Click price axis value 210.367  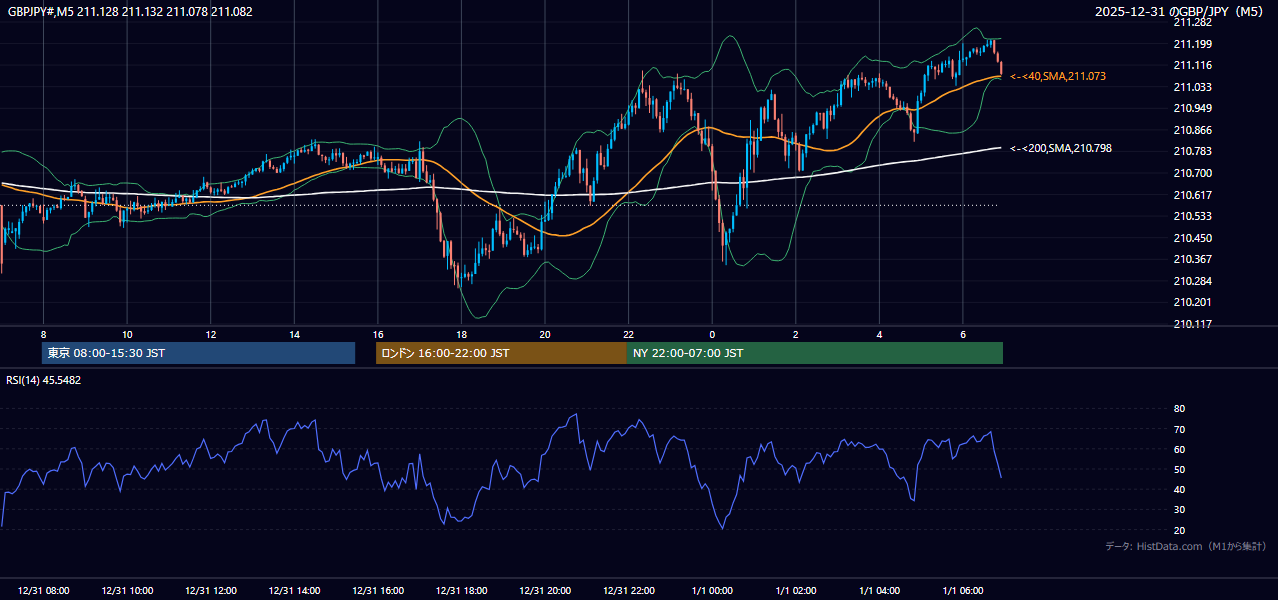point(1192,259)
